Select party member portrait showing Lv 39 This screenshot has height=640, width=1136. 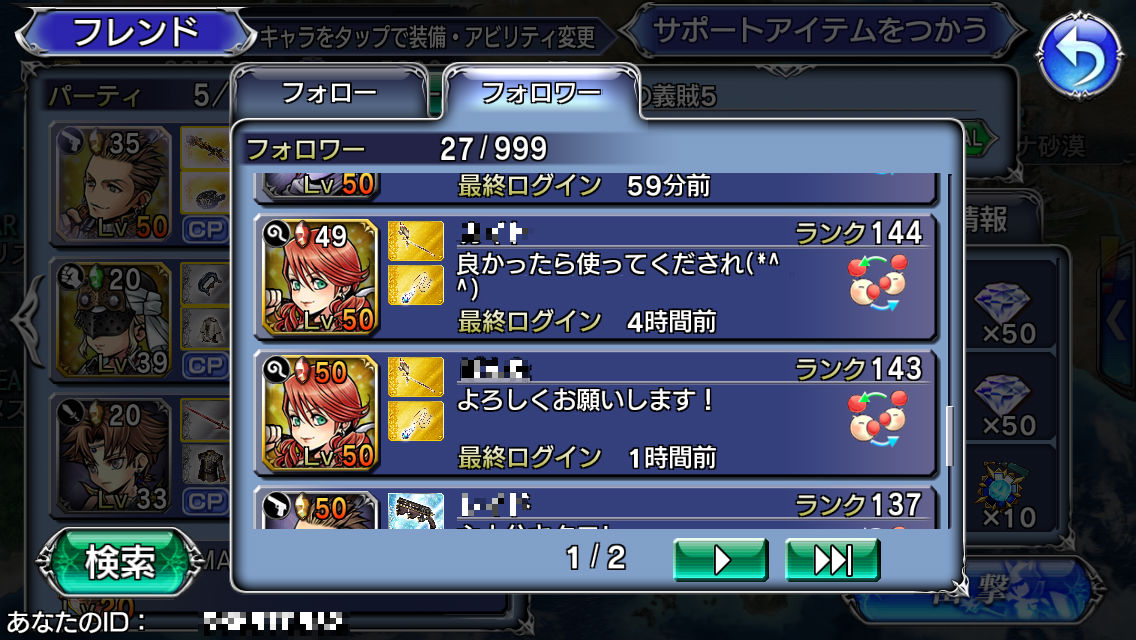tap(113, 320)
